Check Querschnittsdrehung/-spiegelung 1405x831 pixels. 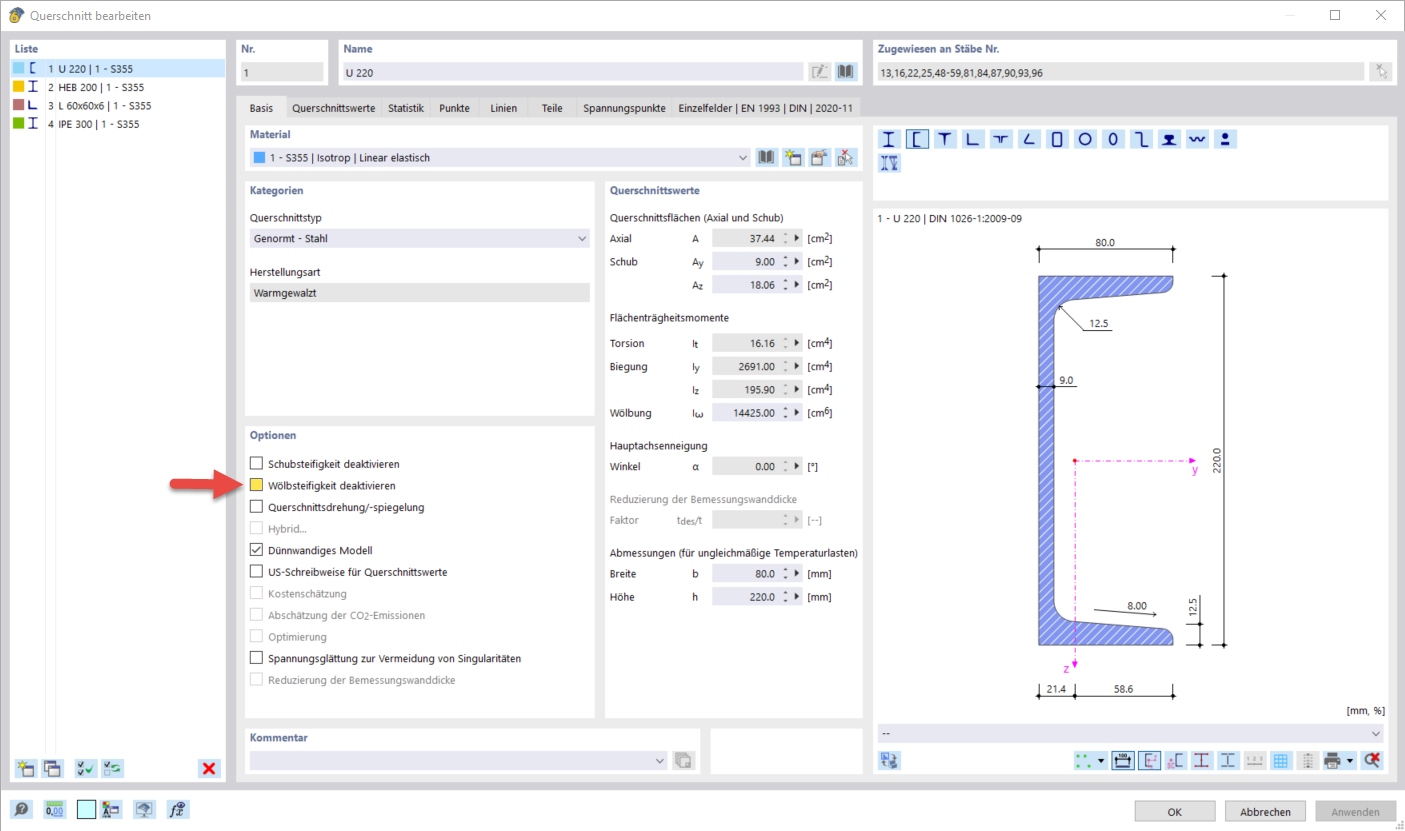click(256, 507)
